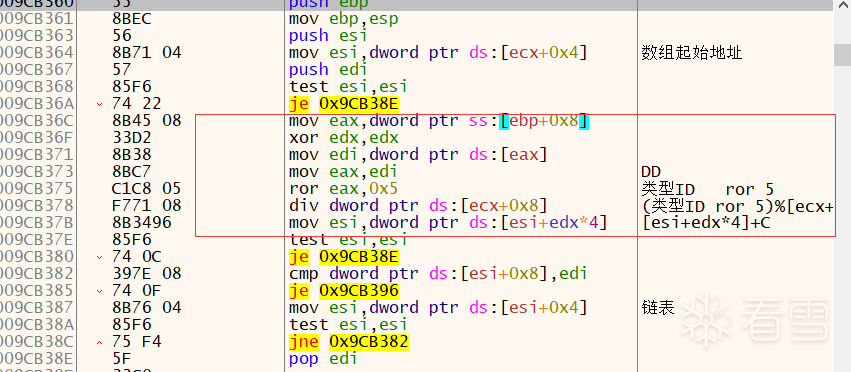Click opcode bytes '8BEC'
Viewport: 851px width, 372px height.
[132, 20]
